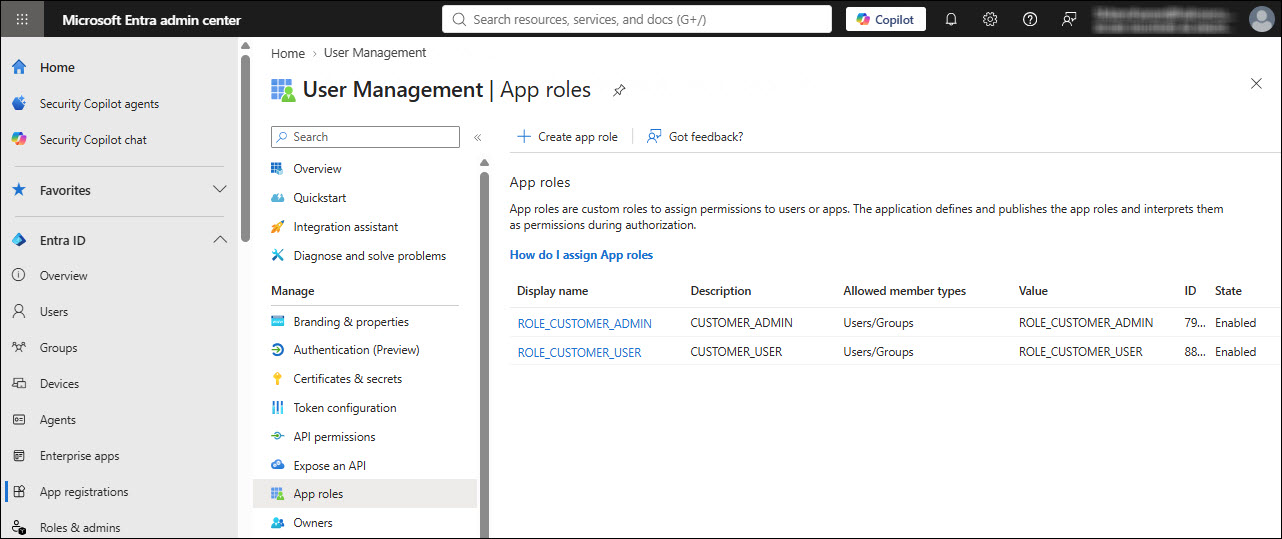
Task: Open How do I assign App roles link
Action: click(581, 255)
